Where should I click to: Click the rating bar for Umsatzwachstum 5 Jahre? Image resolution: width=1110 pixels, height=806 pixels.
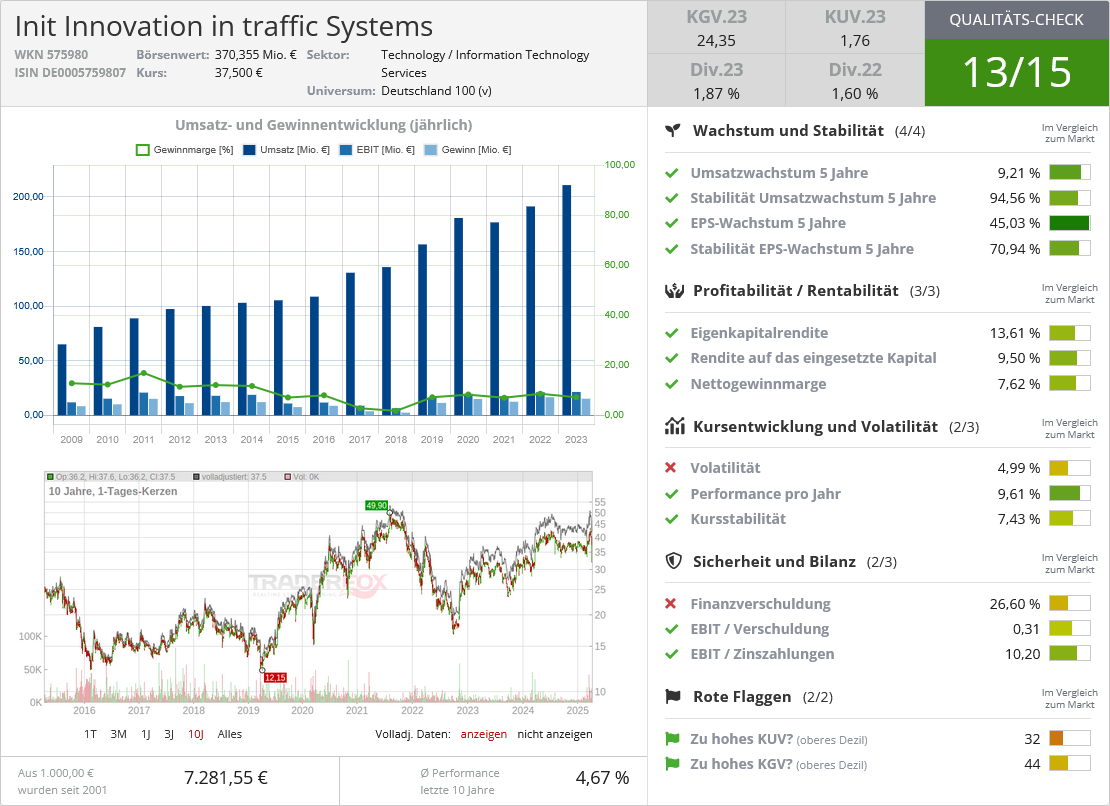click(1070, 173)
